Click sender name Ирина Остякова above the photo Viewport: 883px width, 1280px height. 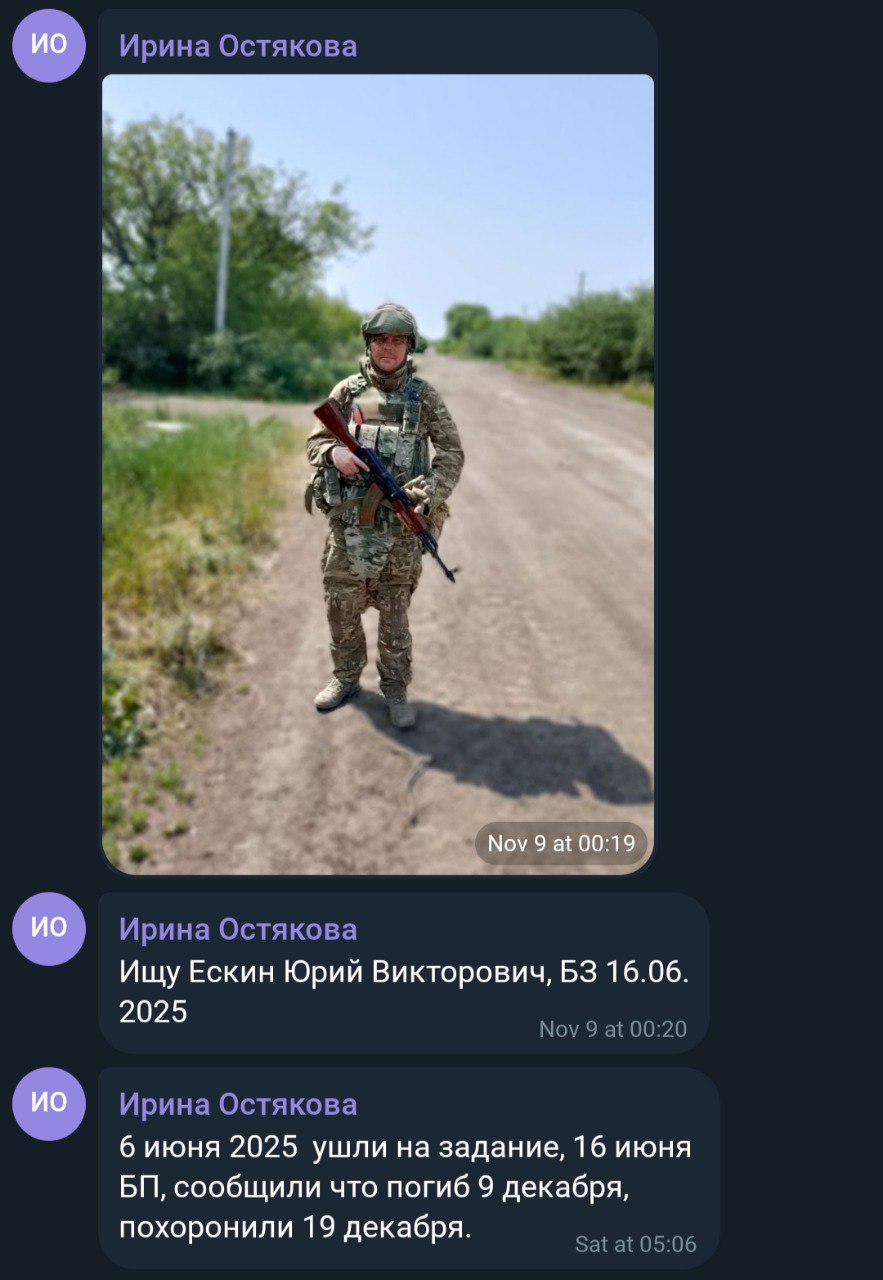point(238,46)
